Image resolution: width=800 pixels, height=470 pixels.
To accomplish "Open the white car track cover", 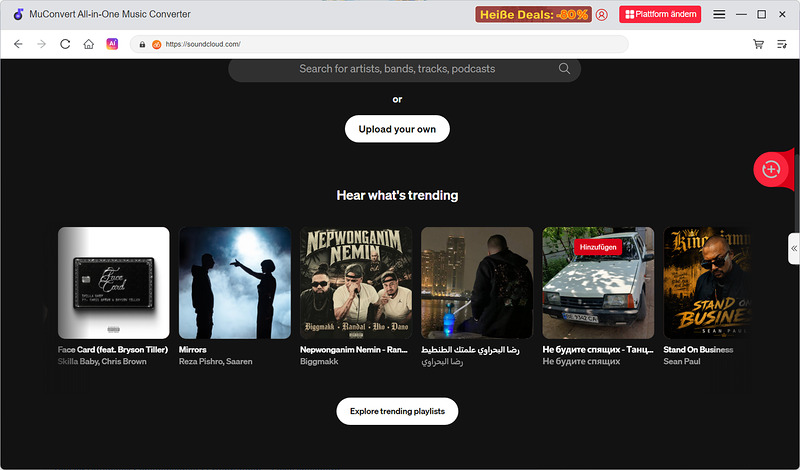I will (598, 283).
